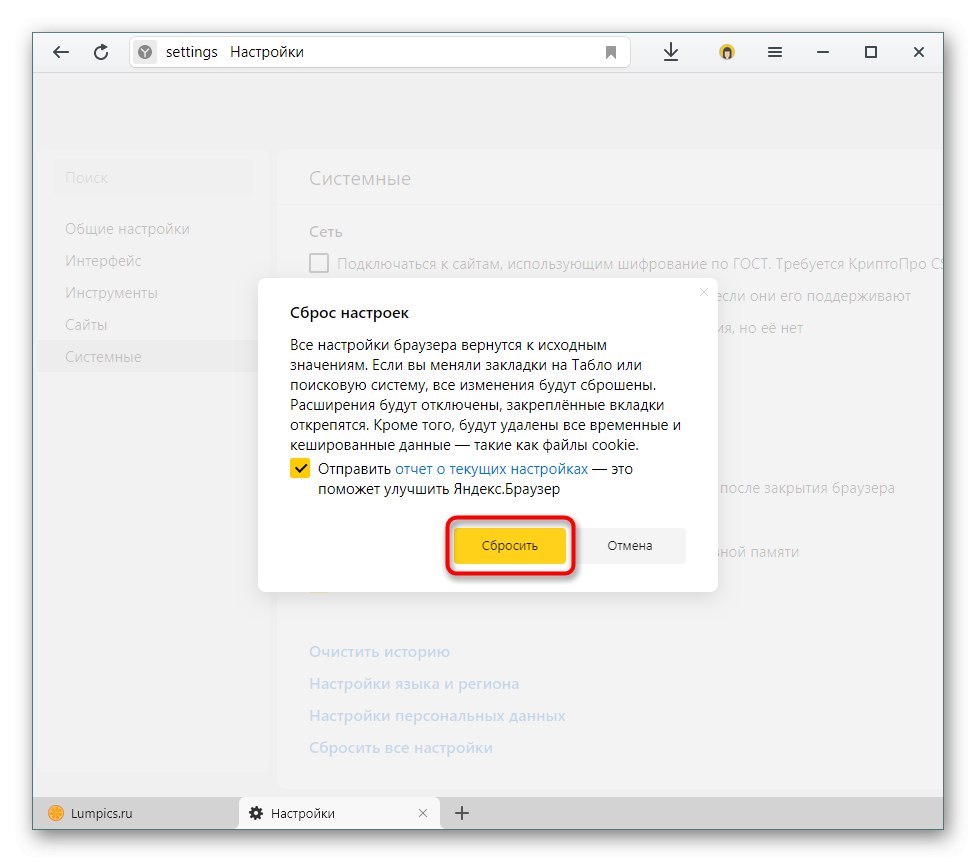Switch to the Lumpics.ru tab

[x=136, y=813]
